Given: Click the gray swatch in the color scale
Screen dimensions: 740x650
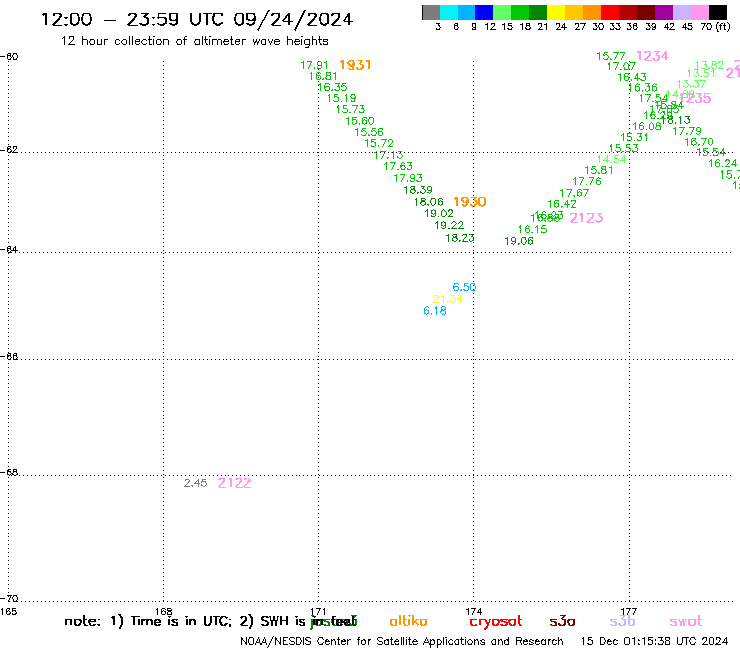Looking at the screenshot, I should click(x=431, y=12).
